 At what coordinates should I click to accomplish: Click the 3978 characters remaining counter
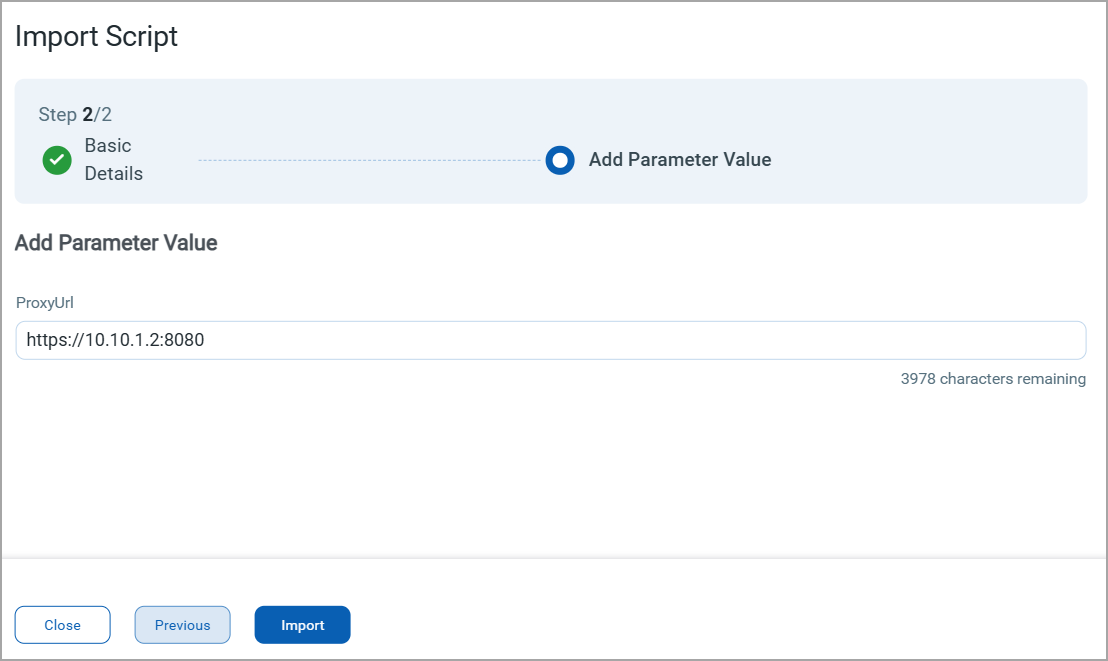[993, 379]
